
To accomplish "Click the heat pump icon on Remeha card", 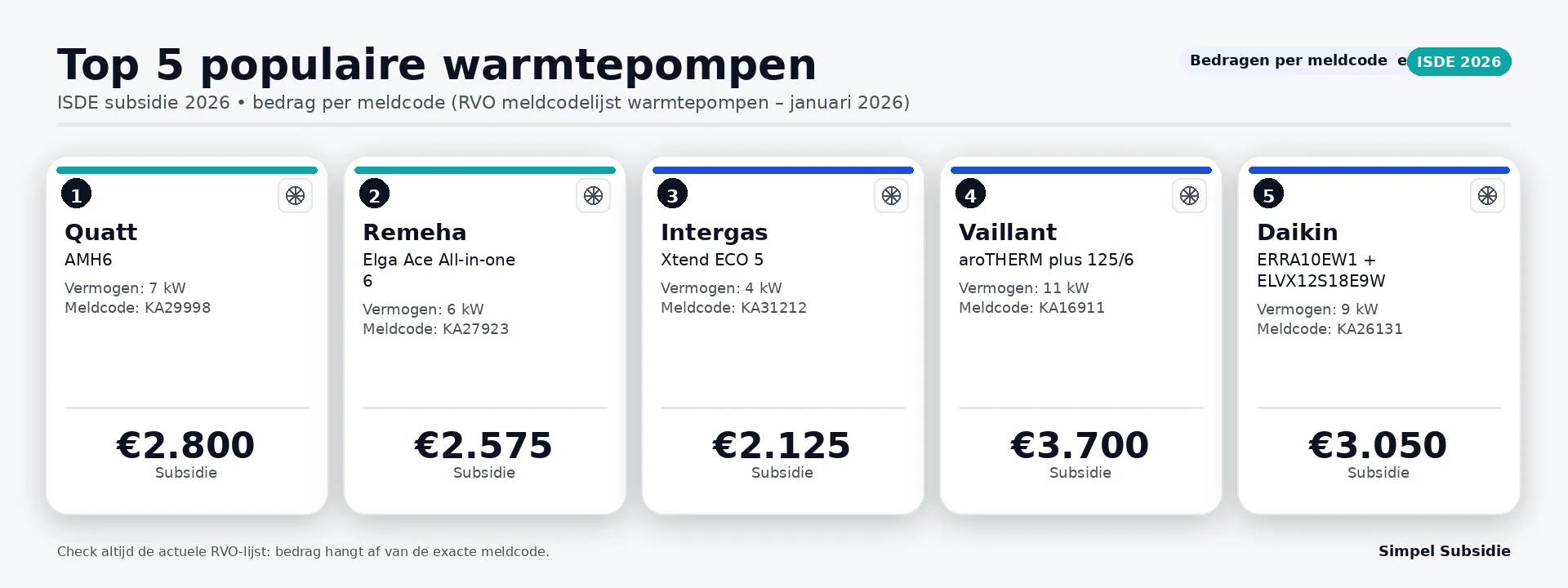I will click(593, 196).
